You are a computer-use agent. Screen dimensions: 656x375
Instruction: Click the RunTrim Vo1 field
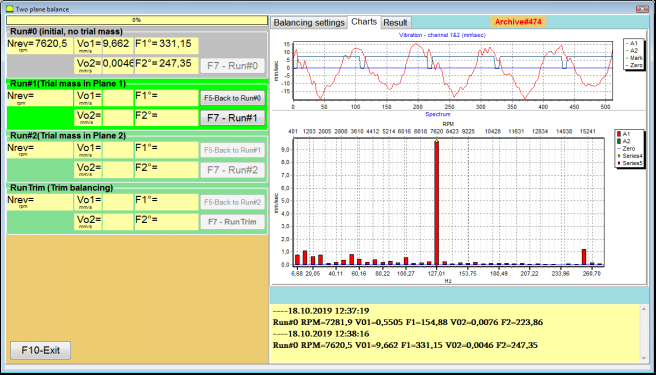tap(118, 202)
